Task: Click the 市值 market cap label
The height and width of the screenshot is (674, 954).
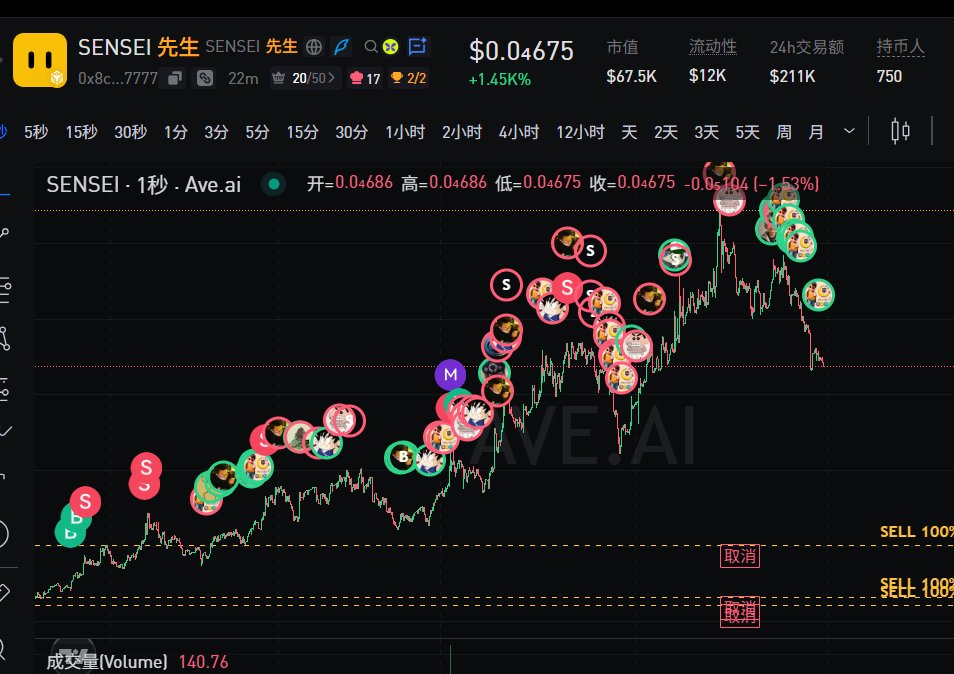Action: pos(622,47)
